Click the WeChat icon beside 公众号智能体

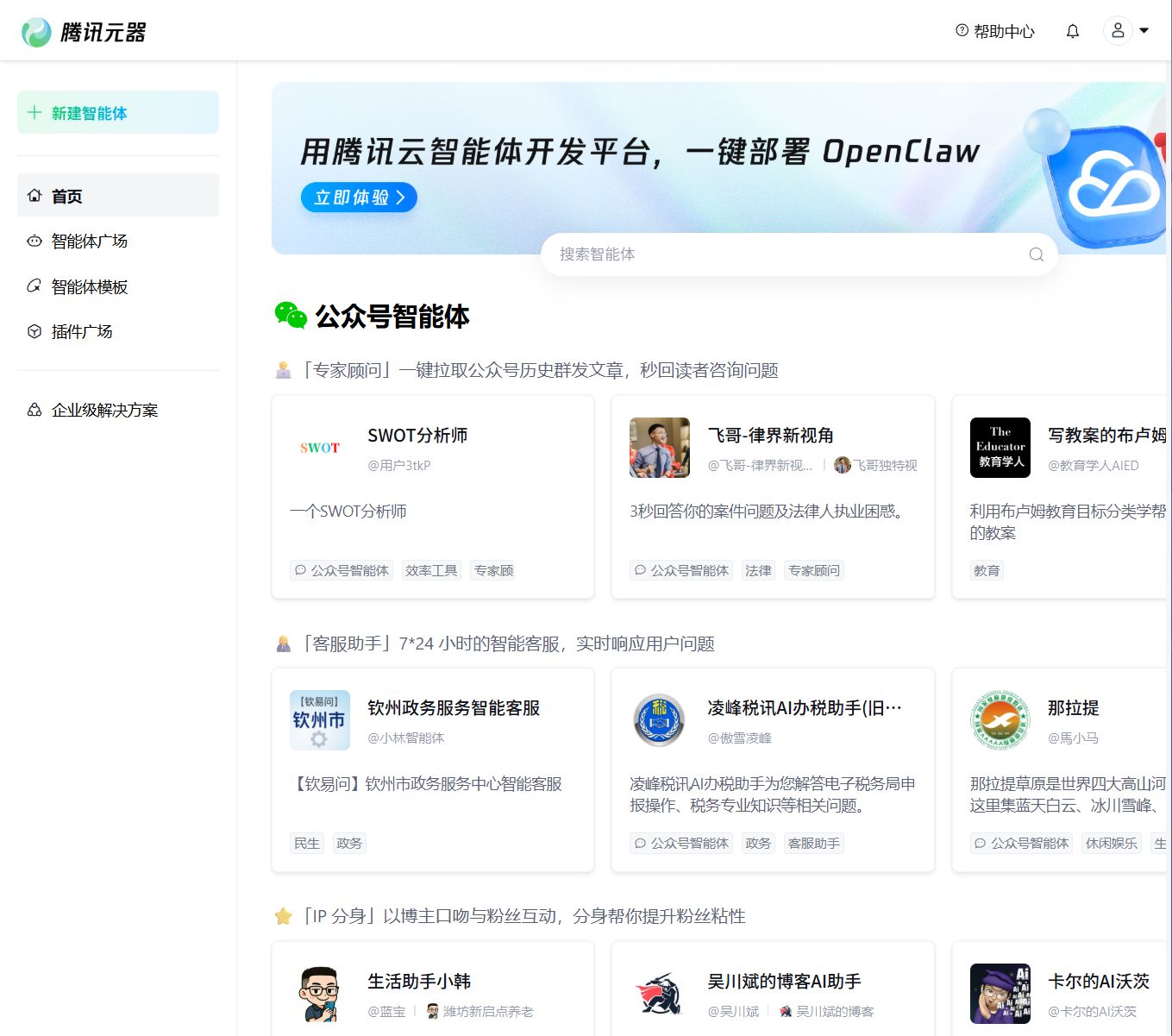click(291, 316)
